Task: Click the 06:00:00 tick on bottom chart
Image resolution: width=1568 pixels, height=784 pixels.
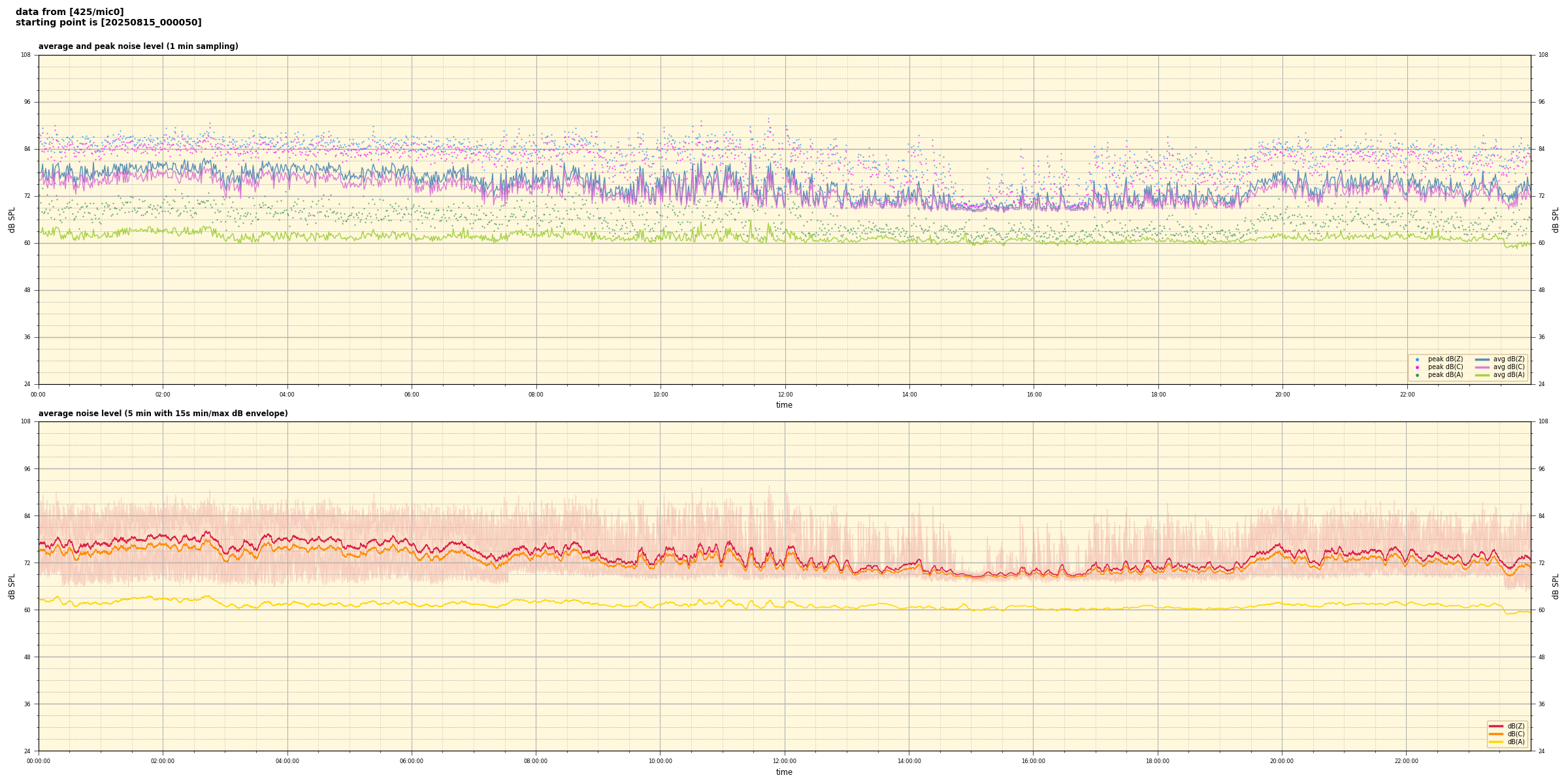Action: pyautogui.click(x=412, y=761)
